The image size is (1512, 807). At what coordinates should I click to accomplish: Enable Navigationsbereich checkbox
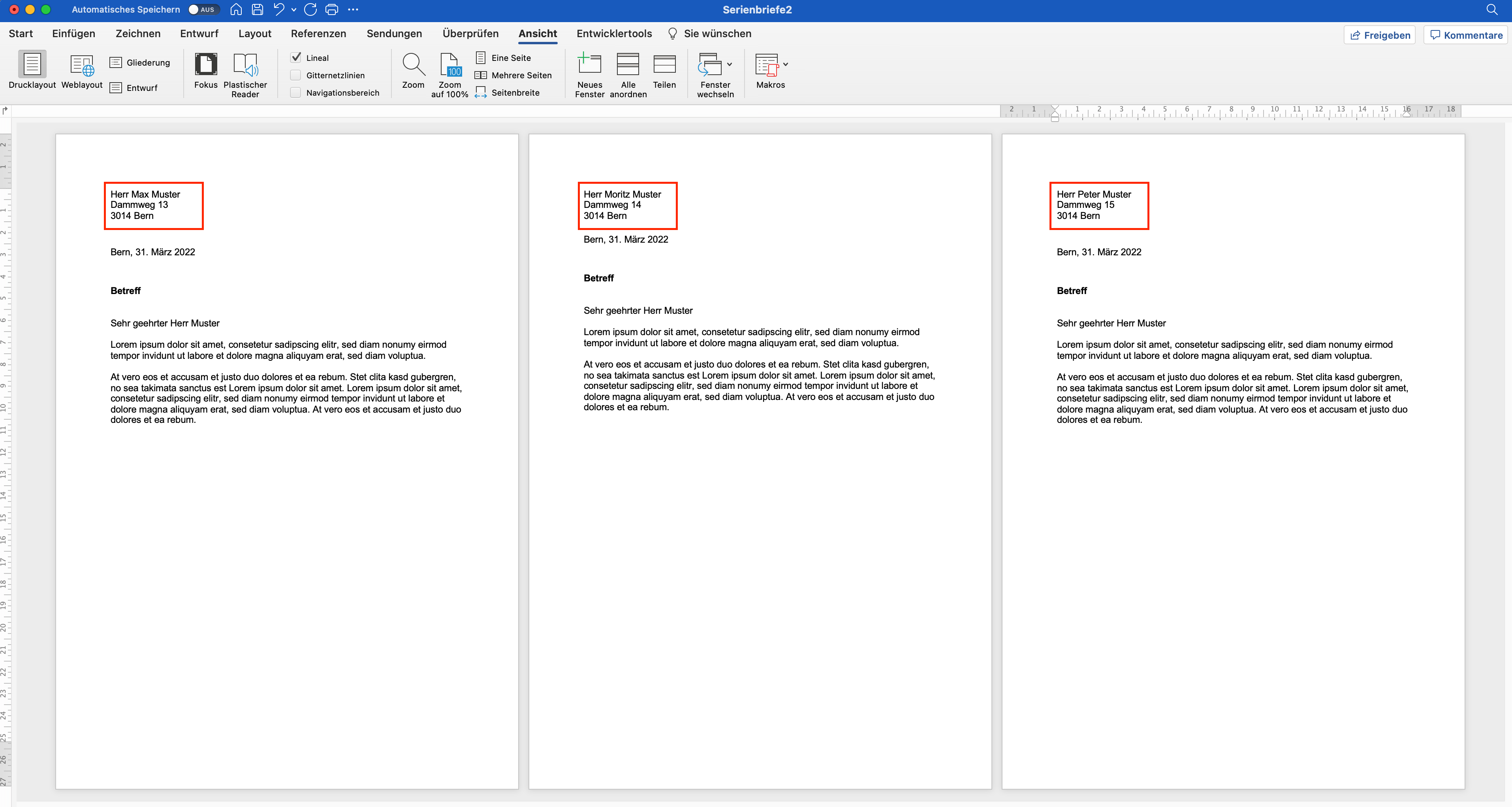pos(296,93)
